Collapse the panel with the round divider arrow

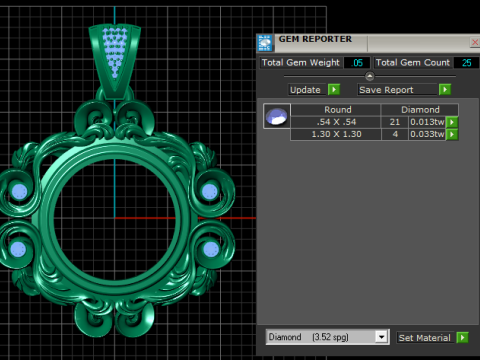(369, 76)
